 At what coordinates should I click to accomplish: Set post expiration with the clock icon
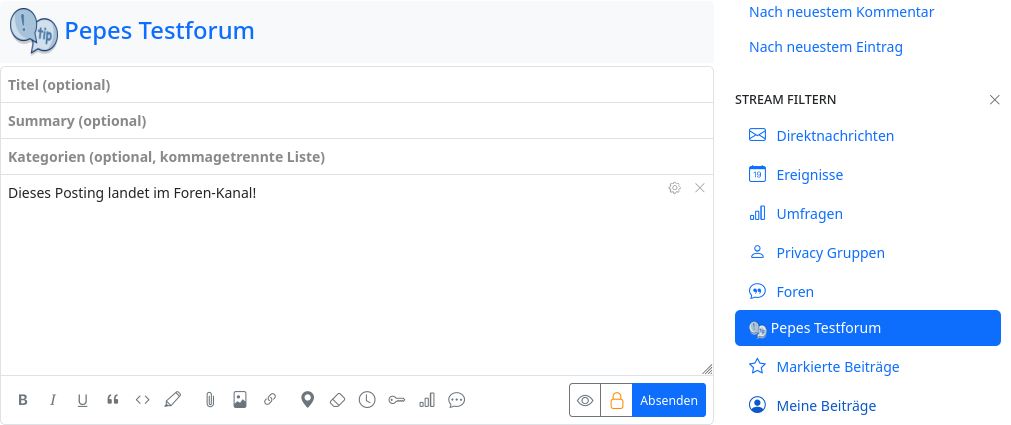coord(367,400)
